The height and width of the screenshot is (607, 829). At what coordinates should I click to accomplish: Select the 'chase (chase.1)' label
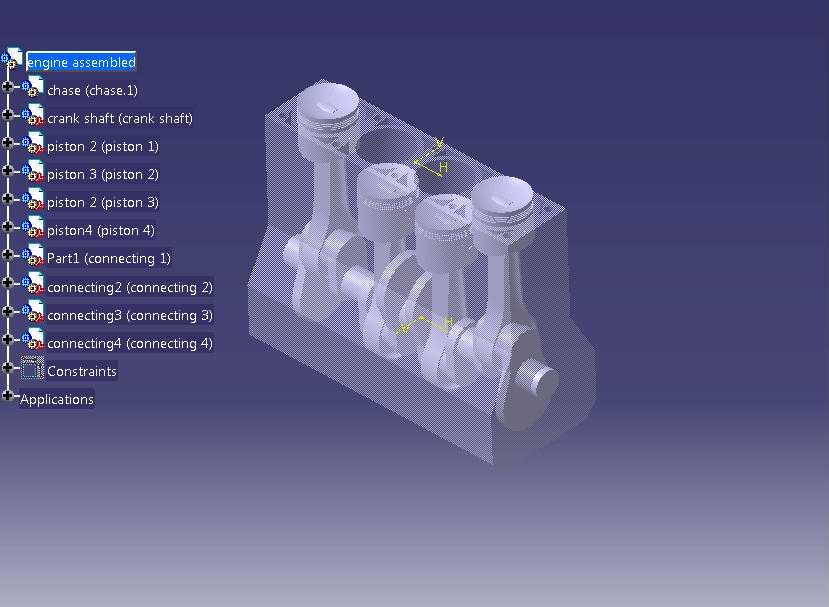[93, 90]
